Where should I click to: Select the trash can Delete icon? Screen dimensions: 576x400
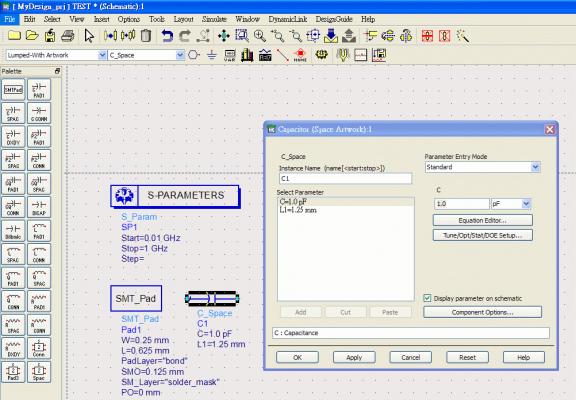click(x=146, y=36)
